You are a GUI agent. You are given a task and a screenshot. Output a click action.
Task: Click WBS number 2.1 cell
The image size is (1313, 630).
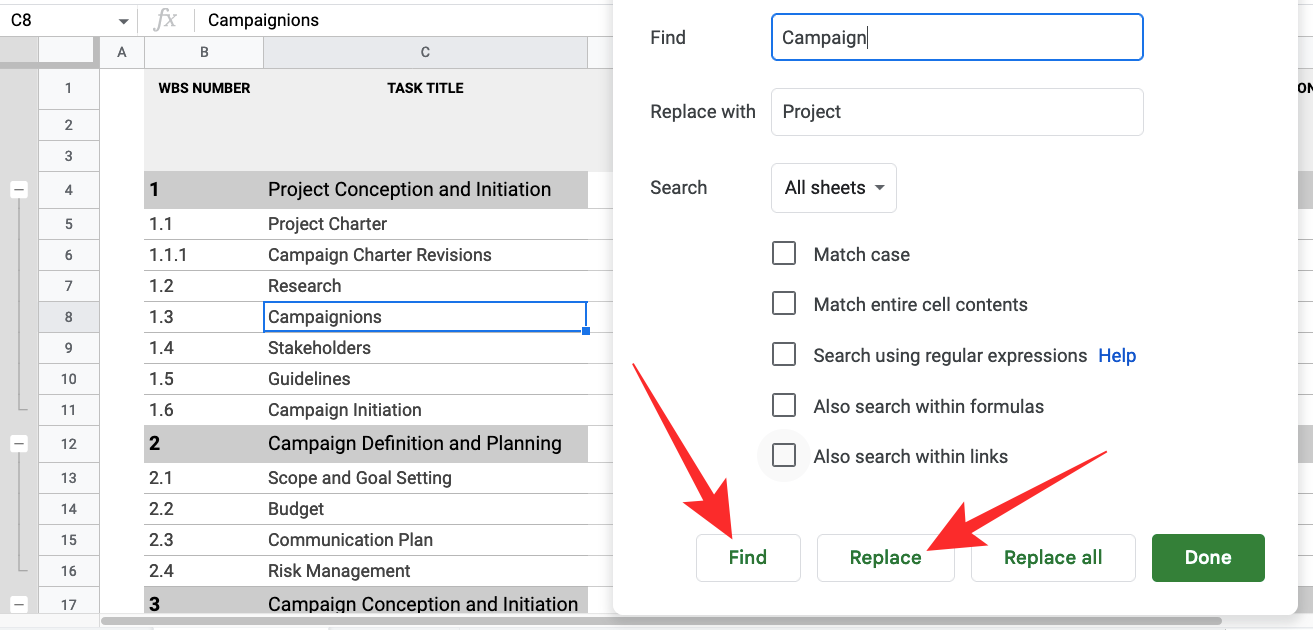coord(204,478)
